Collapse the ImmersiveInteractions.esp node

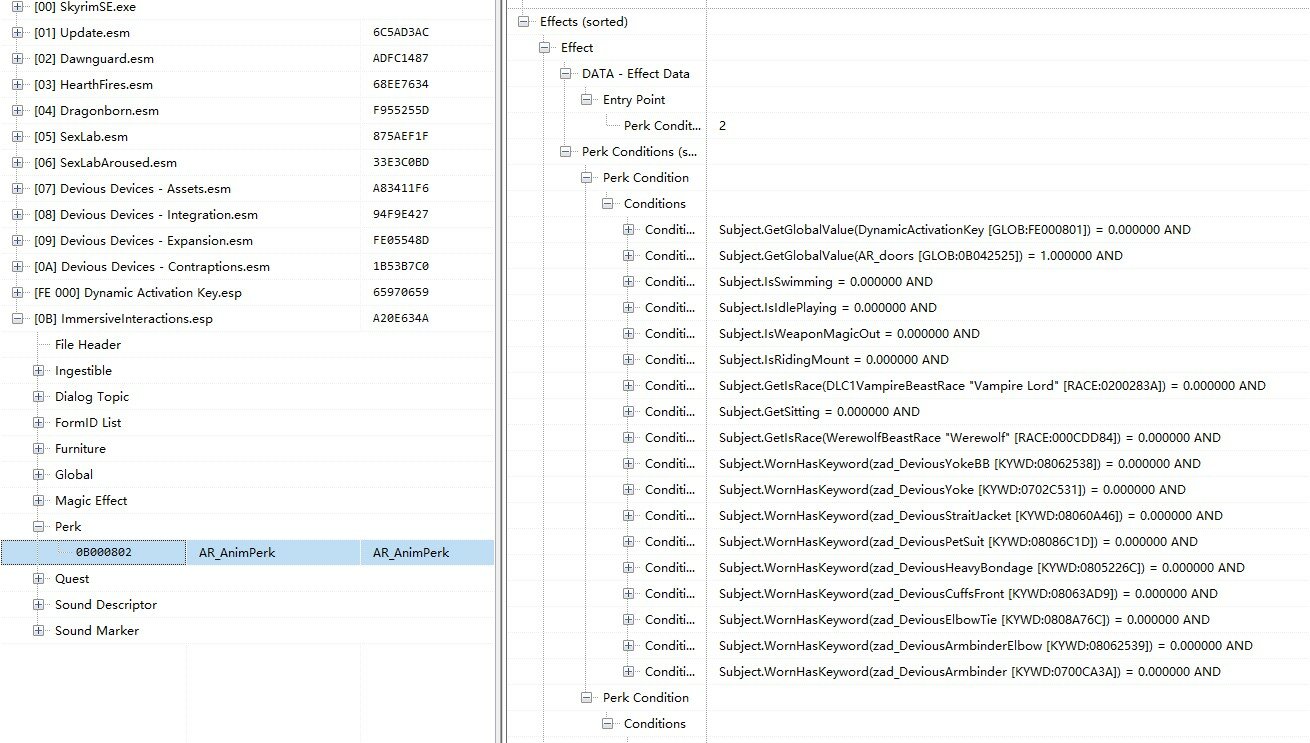(17, 319)
